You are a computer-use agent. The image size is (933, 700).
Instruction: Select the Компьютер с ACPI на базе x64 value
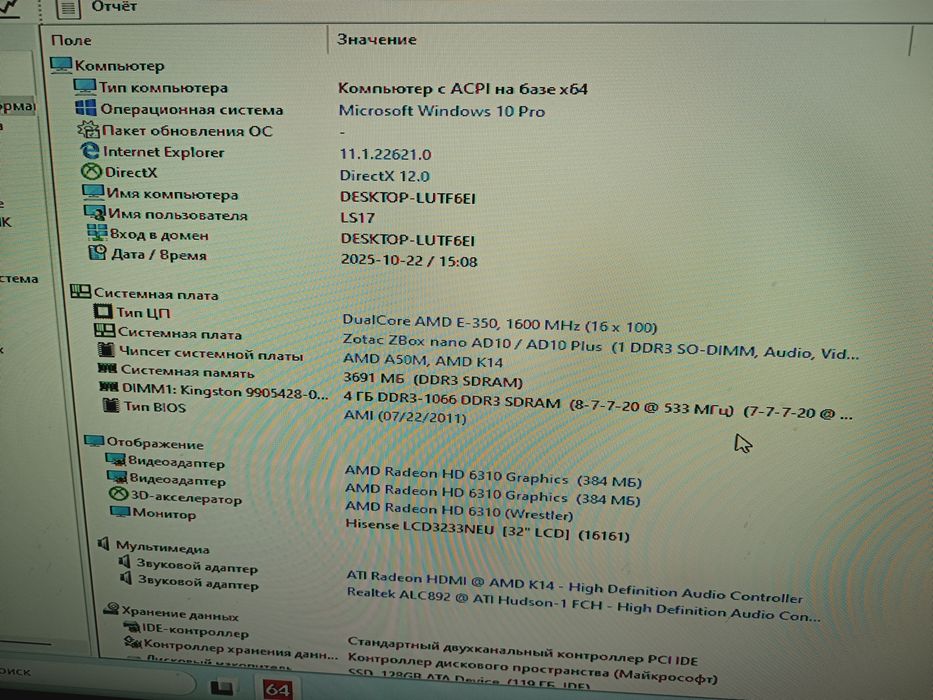[x=463, y=89]
